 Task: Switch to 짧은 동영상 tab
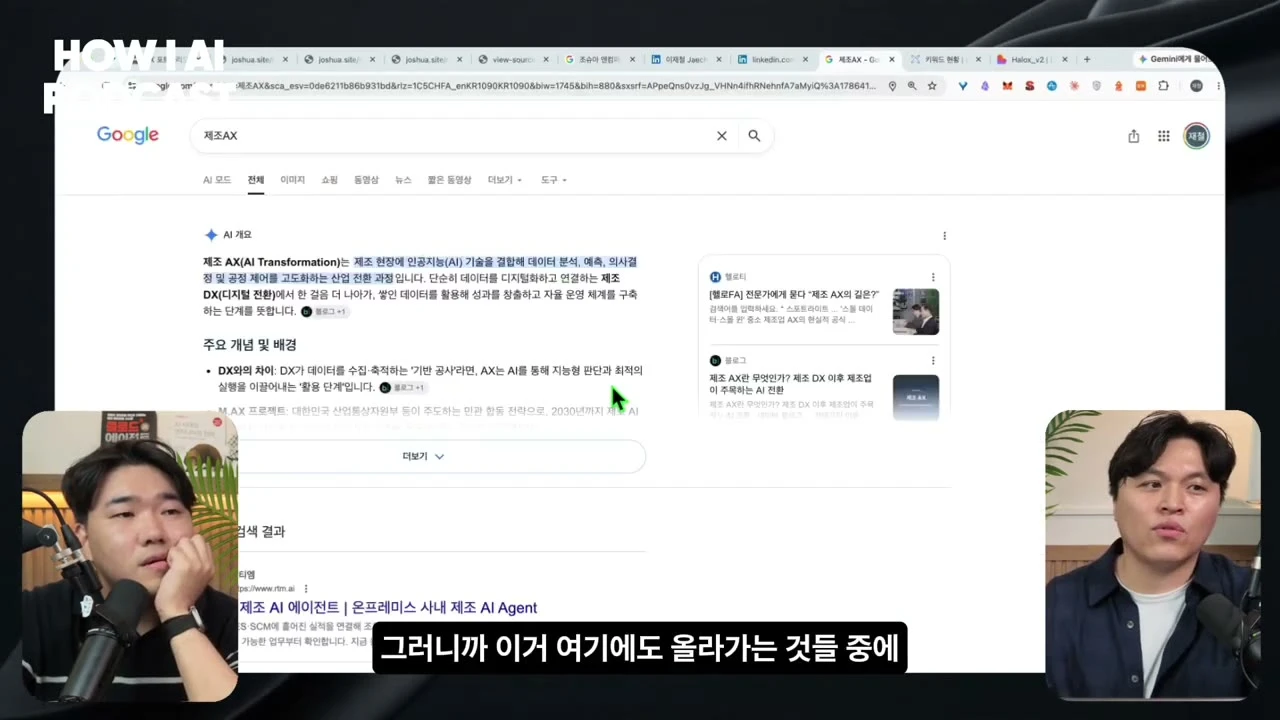[x=449, y=180]
